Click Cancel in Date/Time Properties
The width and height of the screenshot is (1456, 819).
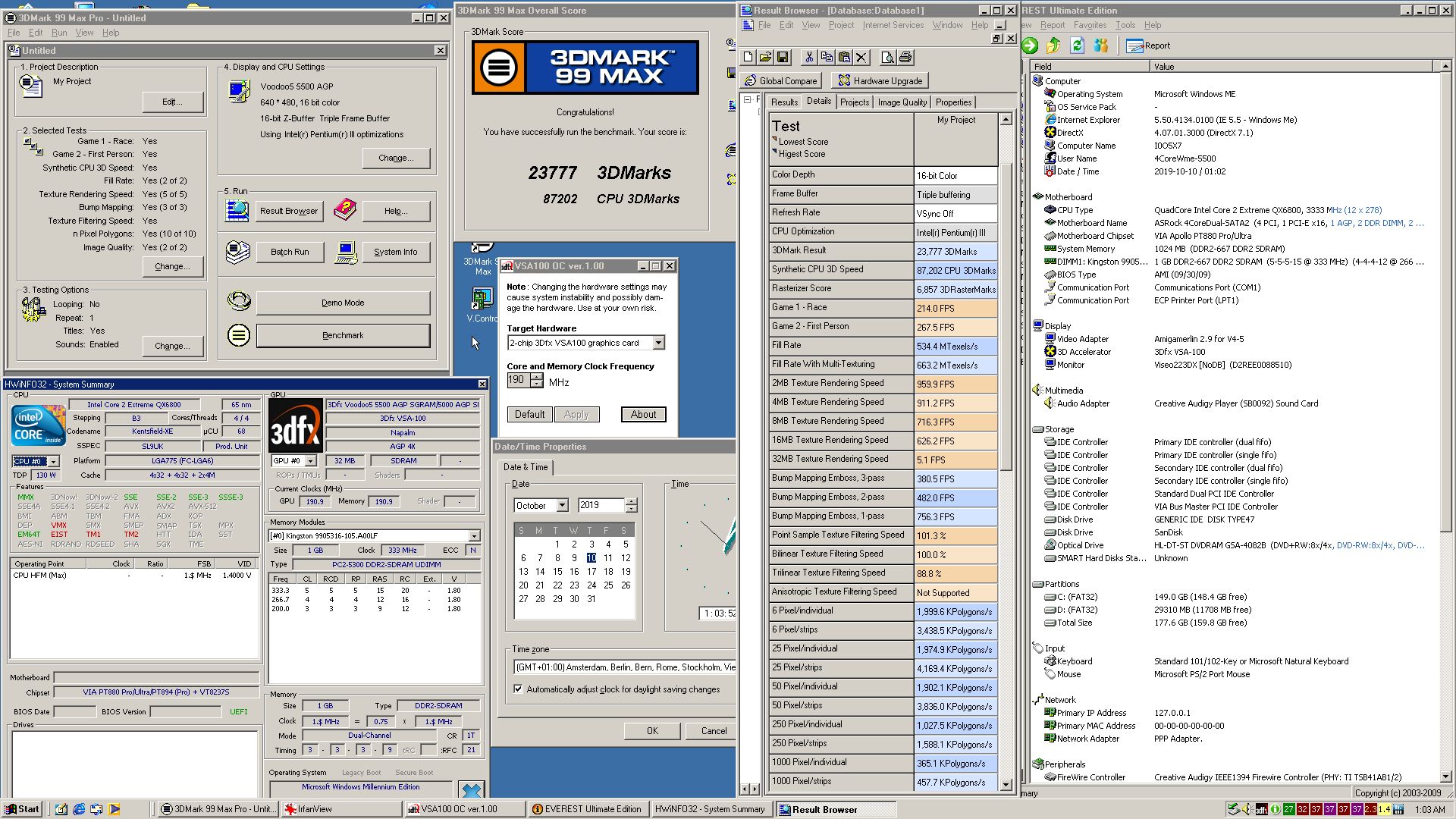point(710,730)
